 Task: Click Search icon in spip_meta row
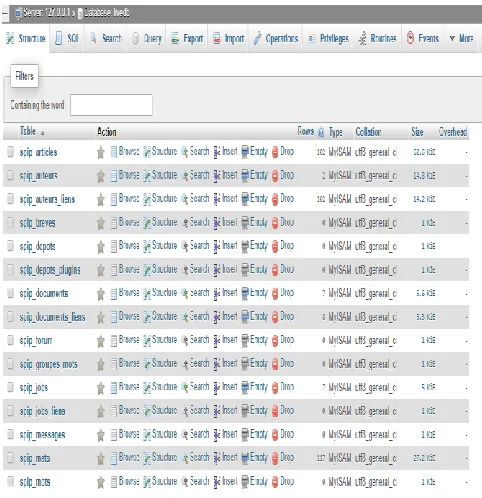tap(185, 458)
